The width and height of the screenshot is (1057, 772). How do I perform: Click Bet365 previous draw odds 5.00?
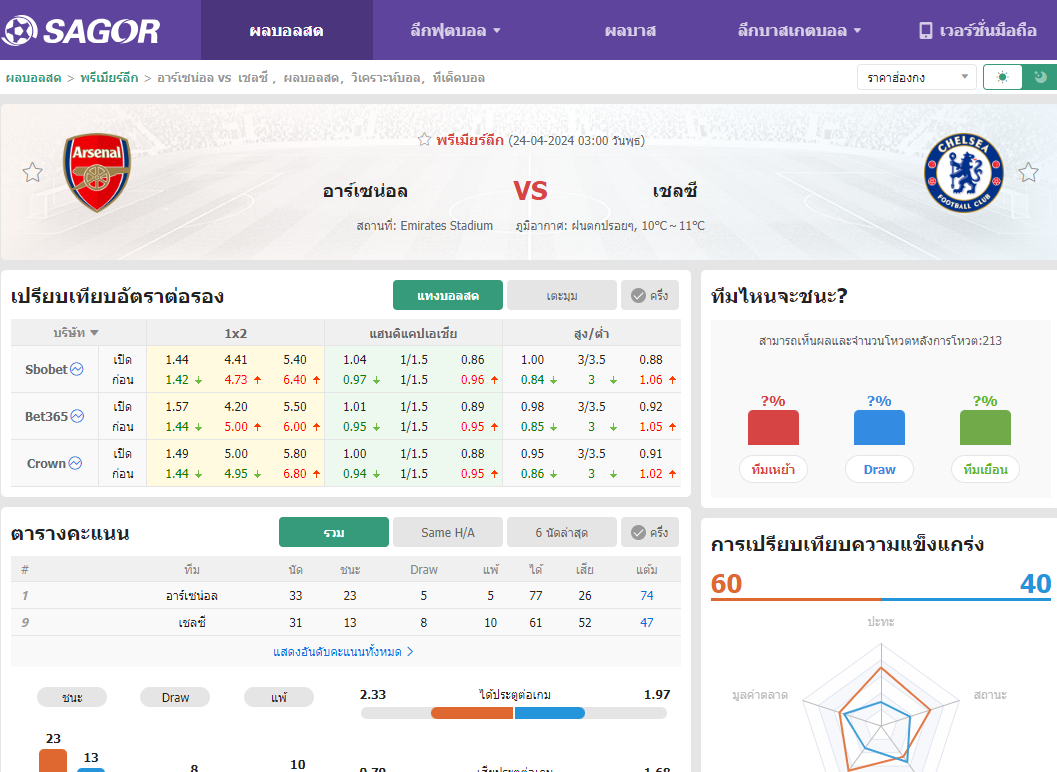pyautogui.click(x=236, y=427)
